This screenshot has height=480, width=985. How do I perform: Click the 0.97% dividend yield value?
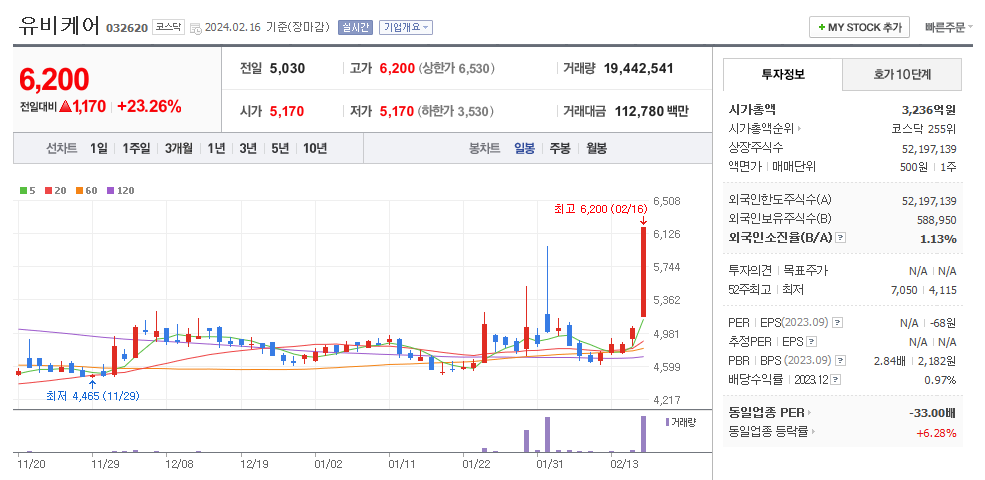pos(940,380)
